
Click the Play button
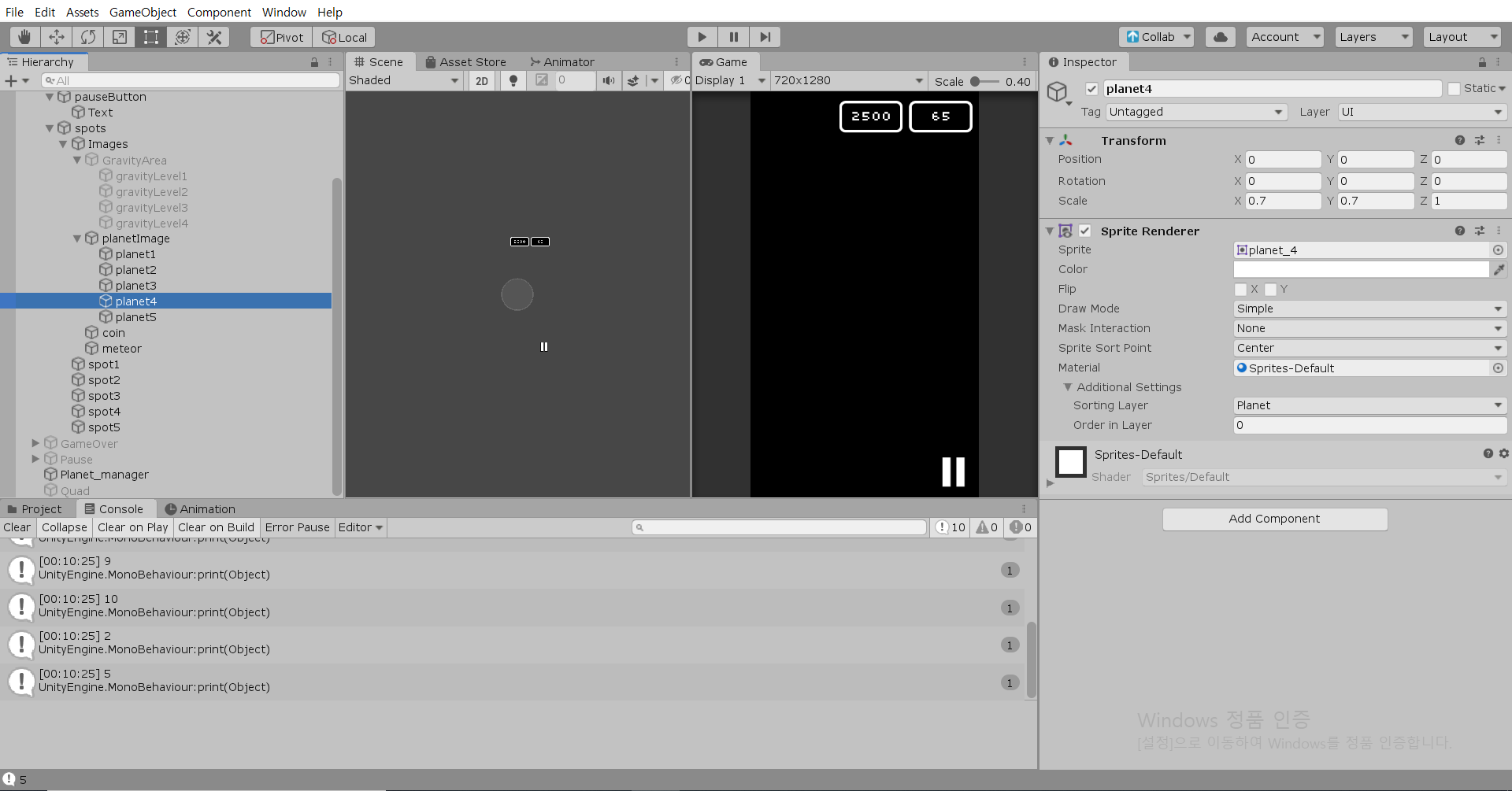click(702, 37)
